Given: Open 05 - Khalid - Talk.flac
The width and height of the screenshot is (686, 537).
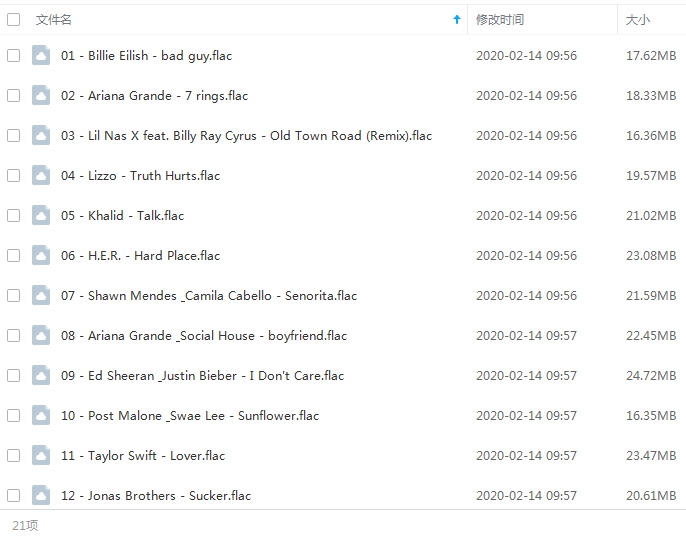Looking at the screenshot, I should click(x=122, y=216).
